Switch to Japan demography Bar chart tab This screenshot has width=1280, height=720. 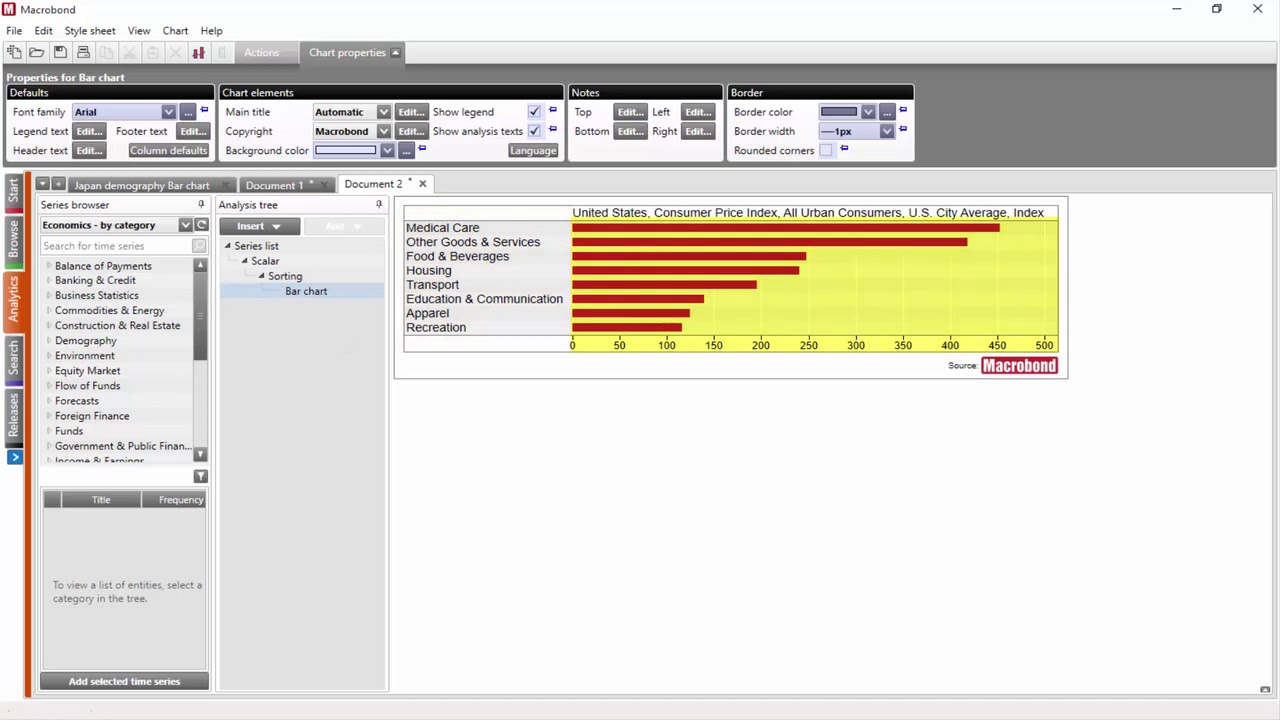[142, 185]
